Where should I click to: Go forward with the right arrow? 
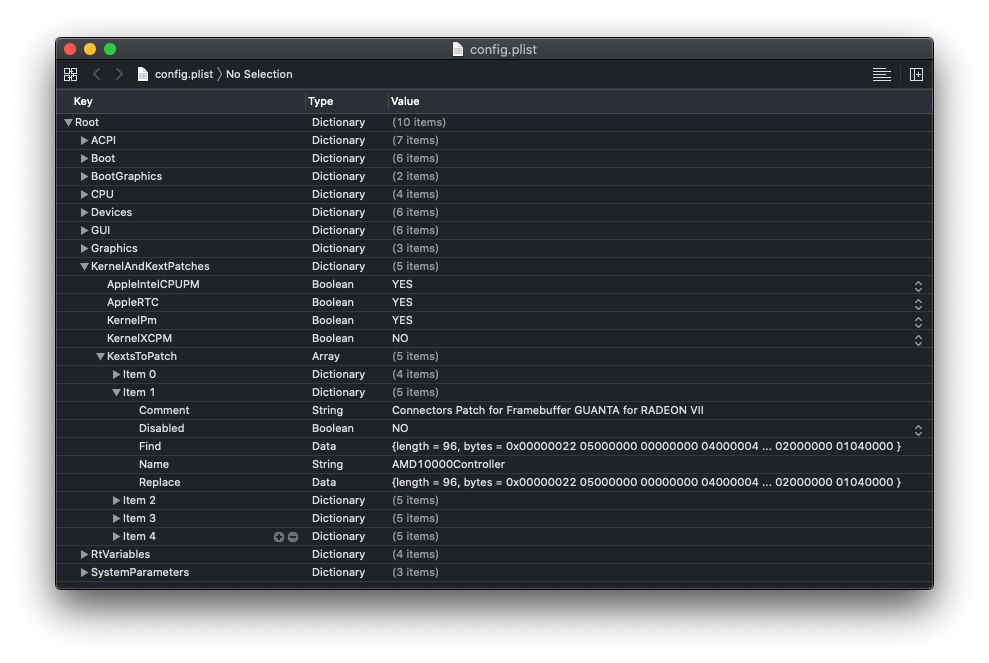(x=119, y=74)
